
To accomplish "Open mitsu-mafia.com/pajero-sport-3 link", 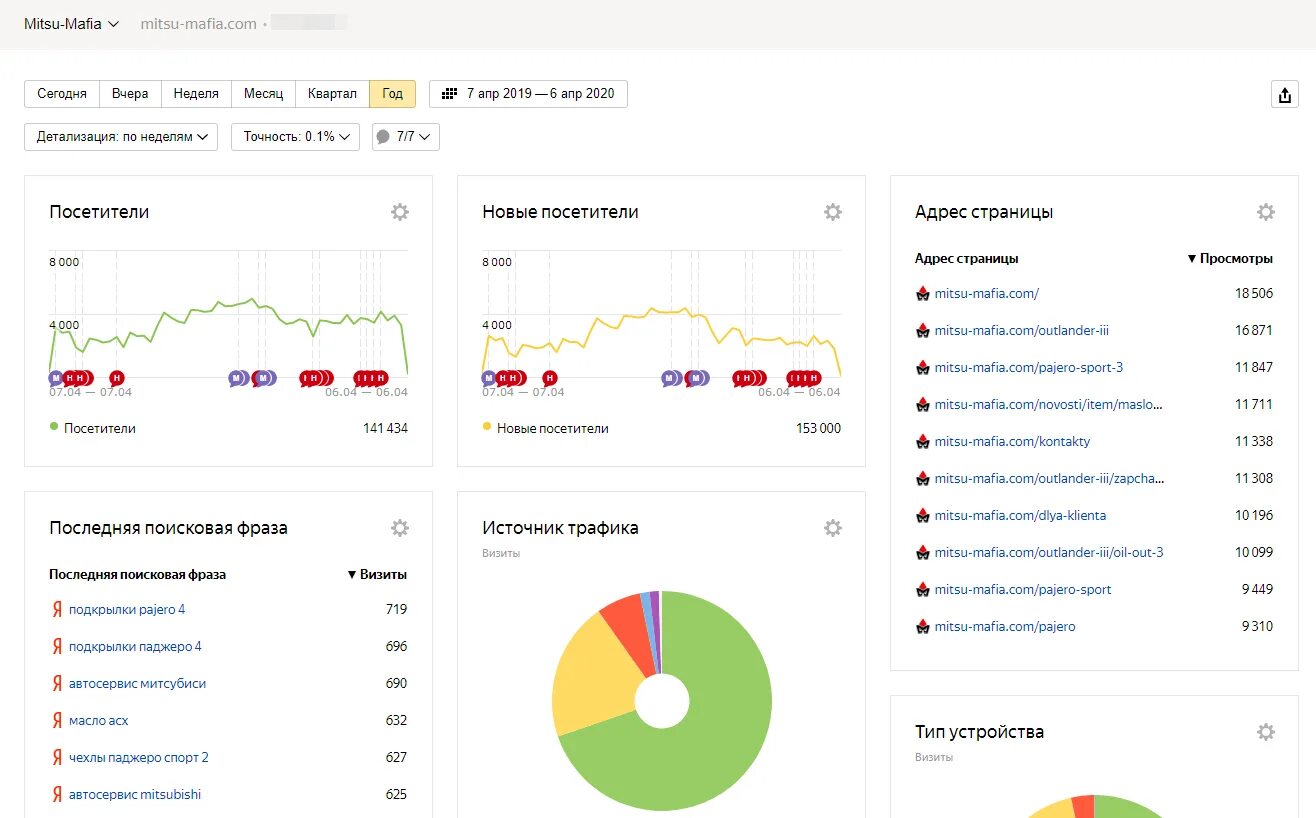I will 1029,367.
